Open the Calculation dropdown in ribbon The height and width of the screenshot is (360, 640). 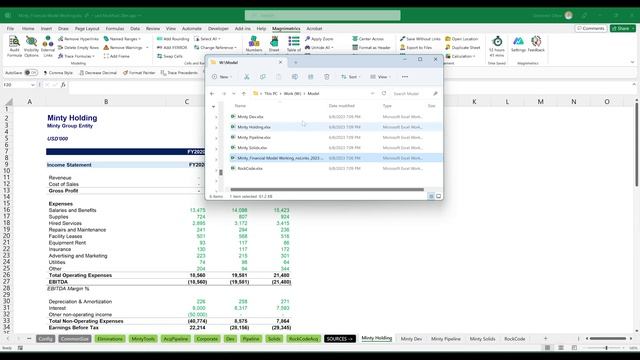point(460,56)
